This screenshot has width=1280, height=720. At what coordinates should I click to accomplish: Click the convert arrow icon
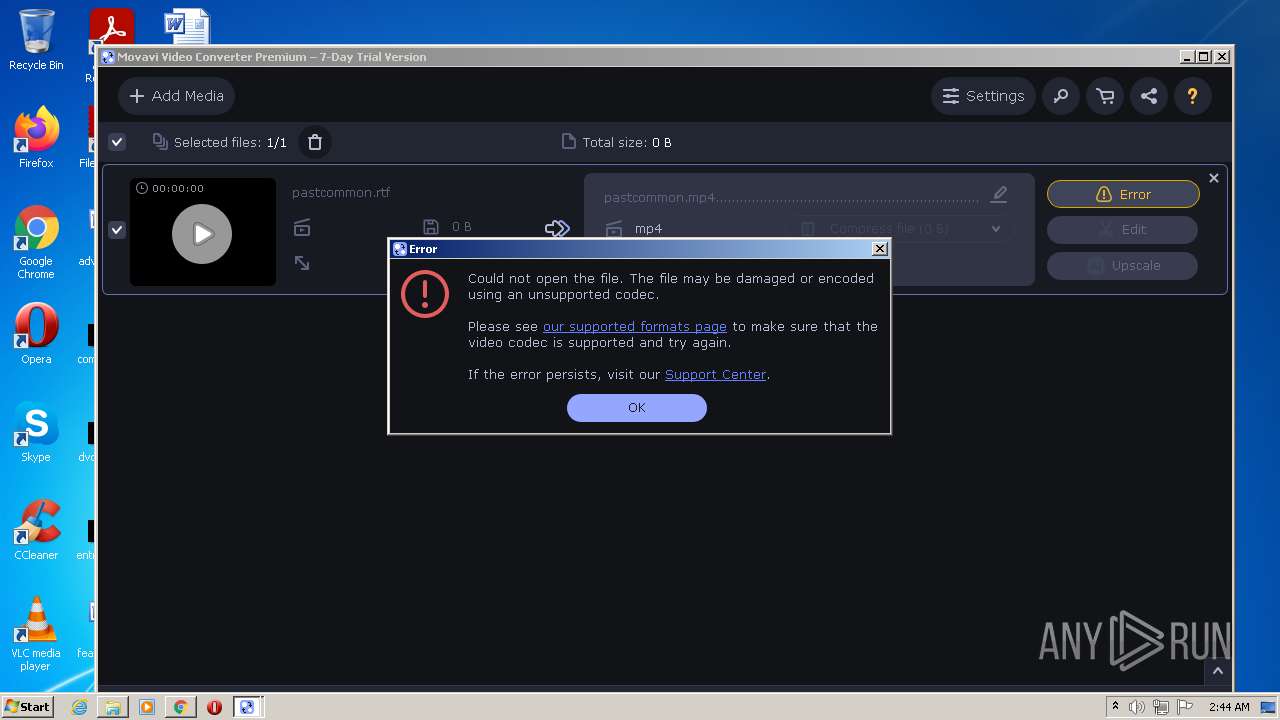tap(557, 229)
